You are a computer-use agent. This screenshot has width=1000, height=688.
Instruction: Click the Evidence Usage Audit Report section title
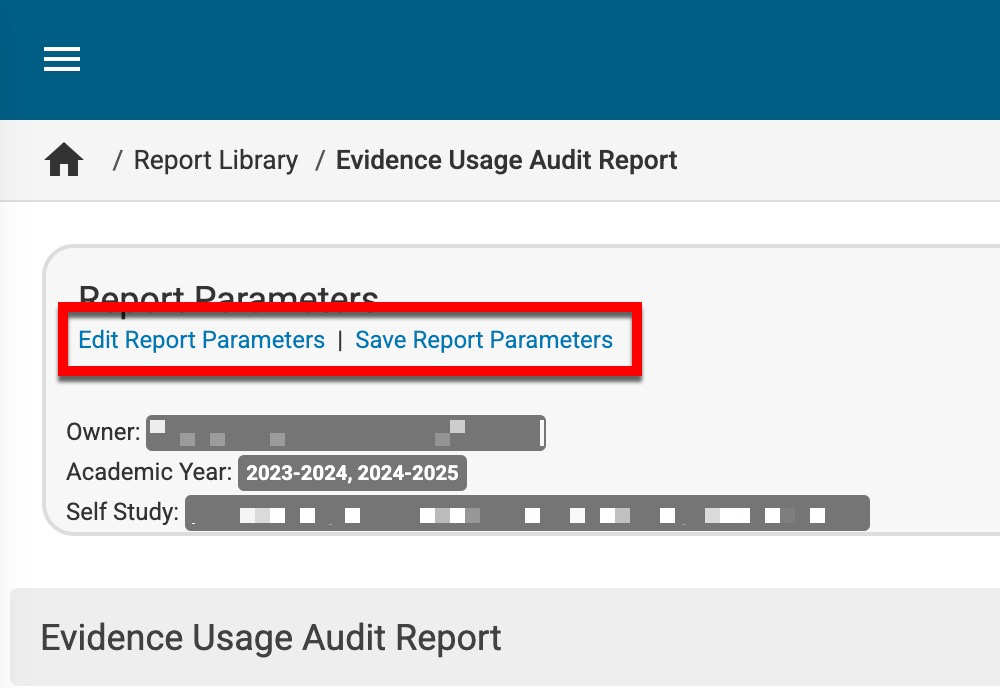point(271,638)
